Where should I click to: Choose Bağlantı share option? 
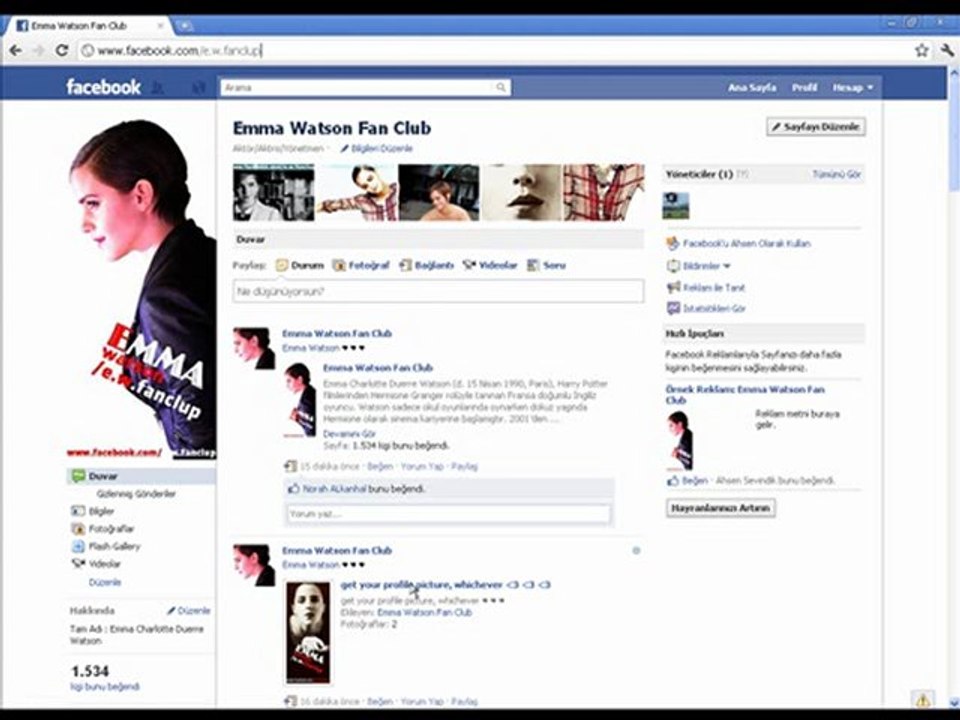click(426, 265)
